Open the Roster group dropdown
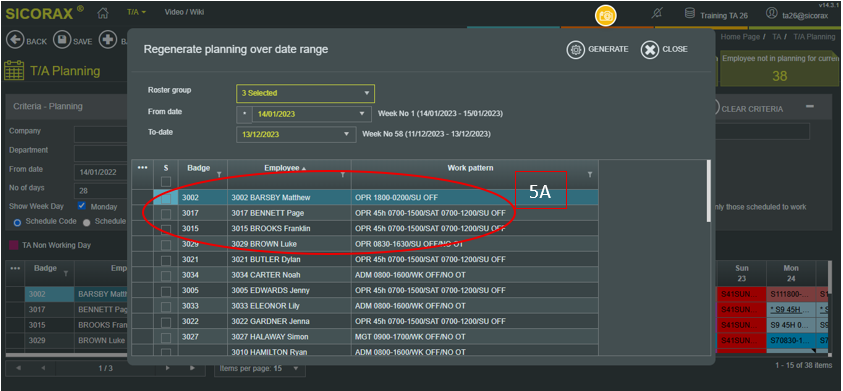The width and height of the screenshot is (843, 391). click(x=305, y=93)
